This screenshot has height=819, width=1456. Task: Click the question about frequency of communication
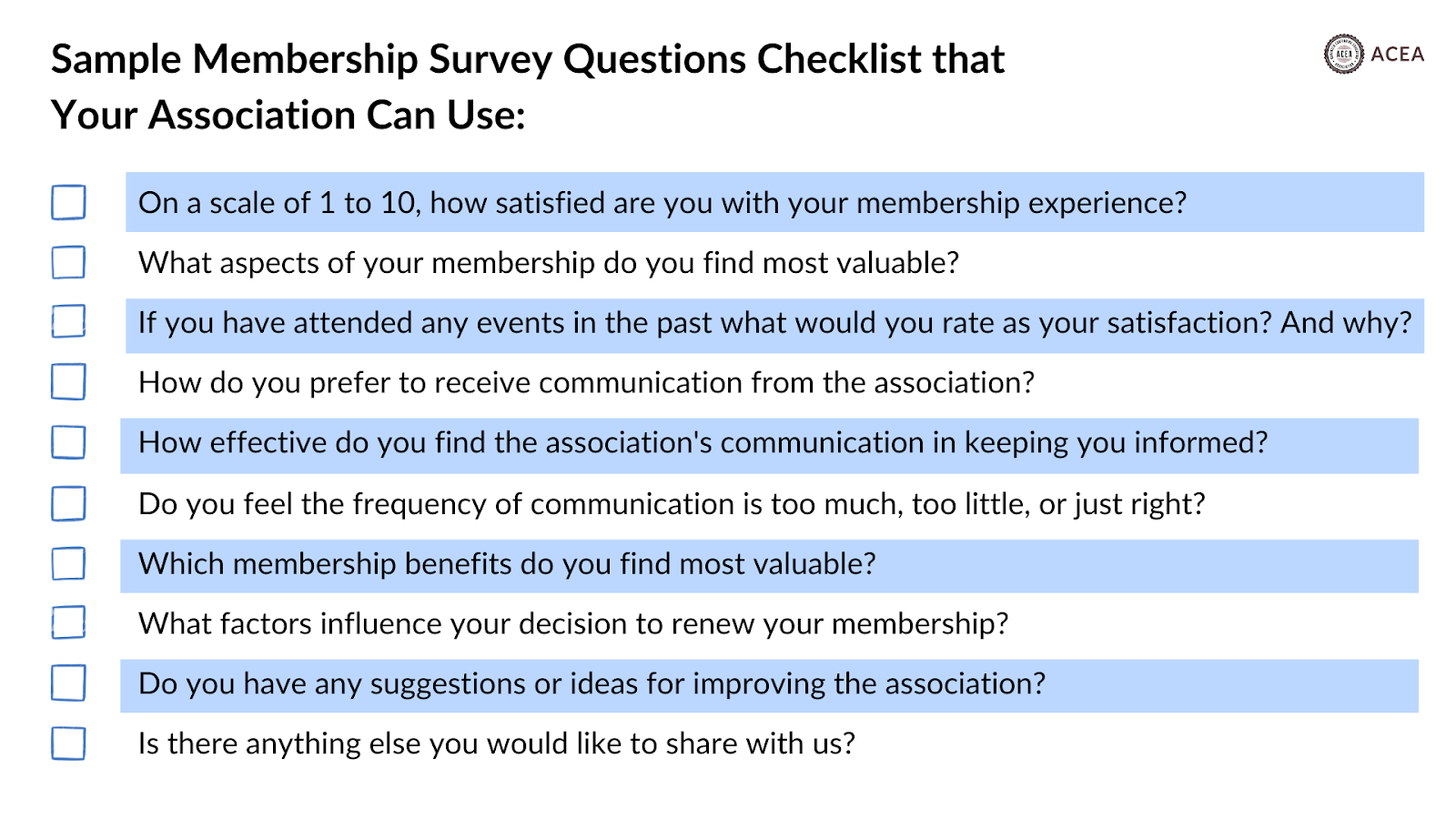(672, 504)
